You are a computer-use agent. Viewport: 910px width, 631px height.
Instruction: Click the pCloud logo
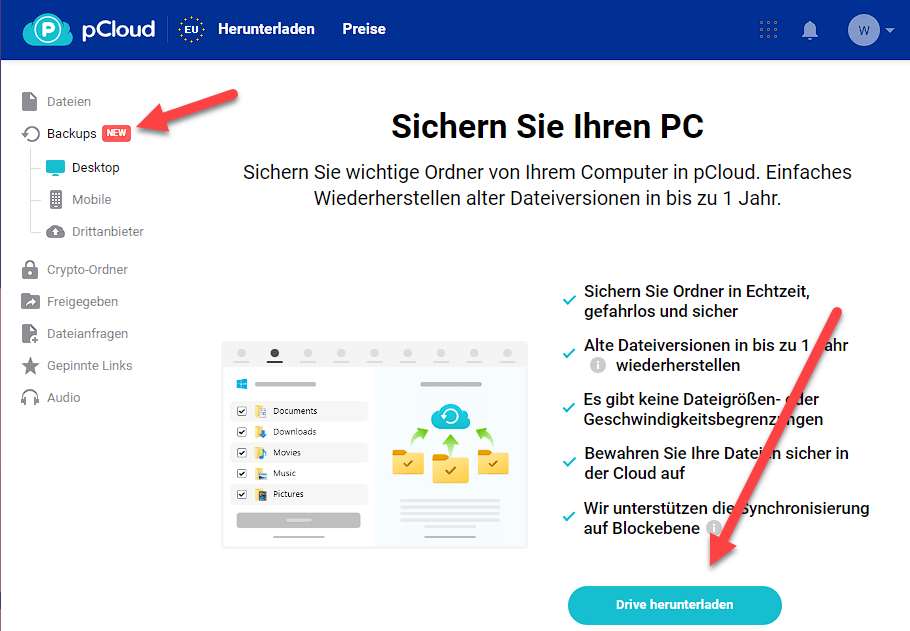tap(89, 29)
